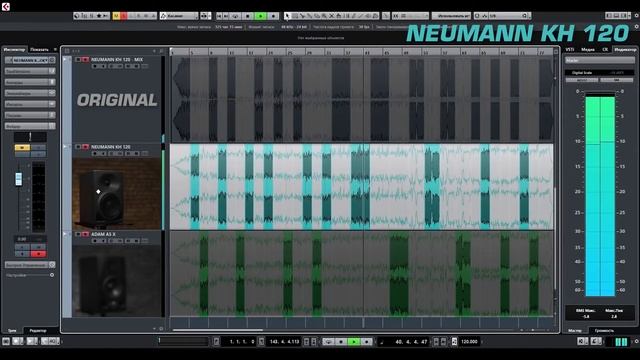Click record in the bottom transport bar

pos(366,342)
